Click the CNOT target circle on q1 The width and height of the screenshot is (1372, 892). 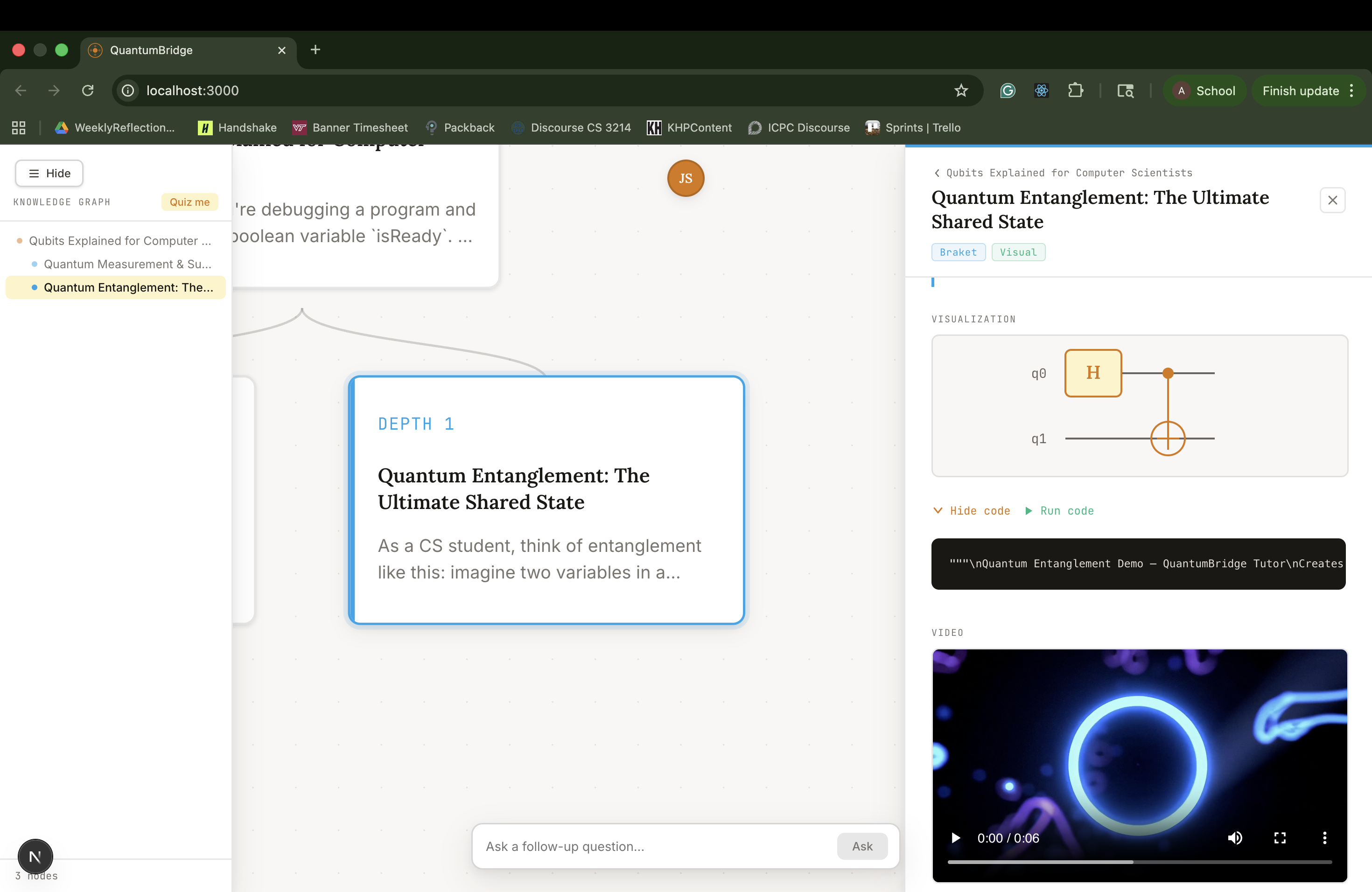[x=1167, y=439]
